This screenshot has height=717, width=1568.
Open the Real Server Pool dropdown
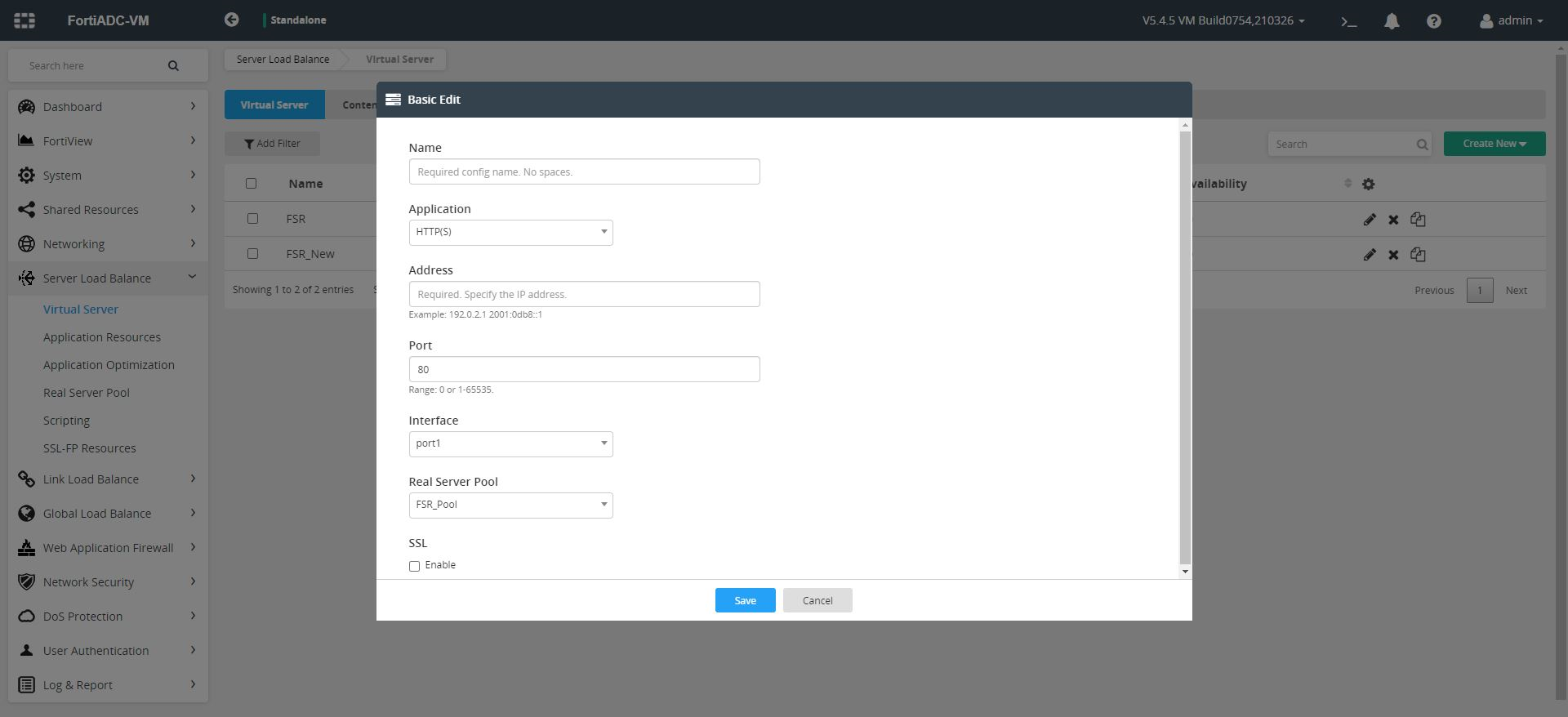(x=510, y=505)
